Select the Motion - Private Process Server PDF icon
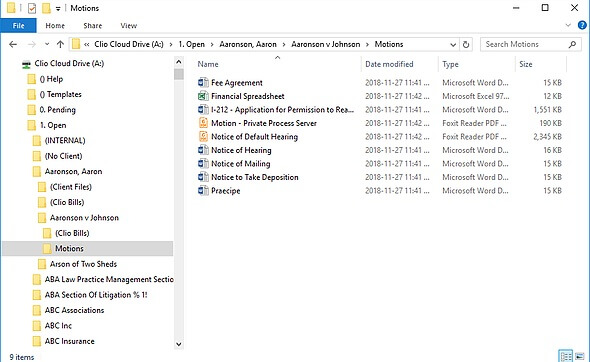 click(203, 123)
